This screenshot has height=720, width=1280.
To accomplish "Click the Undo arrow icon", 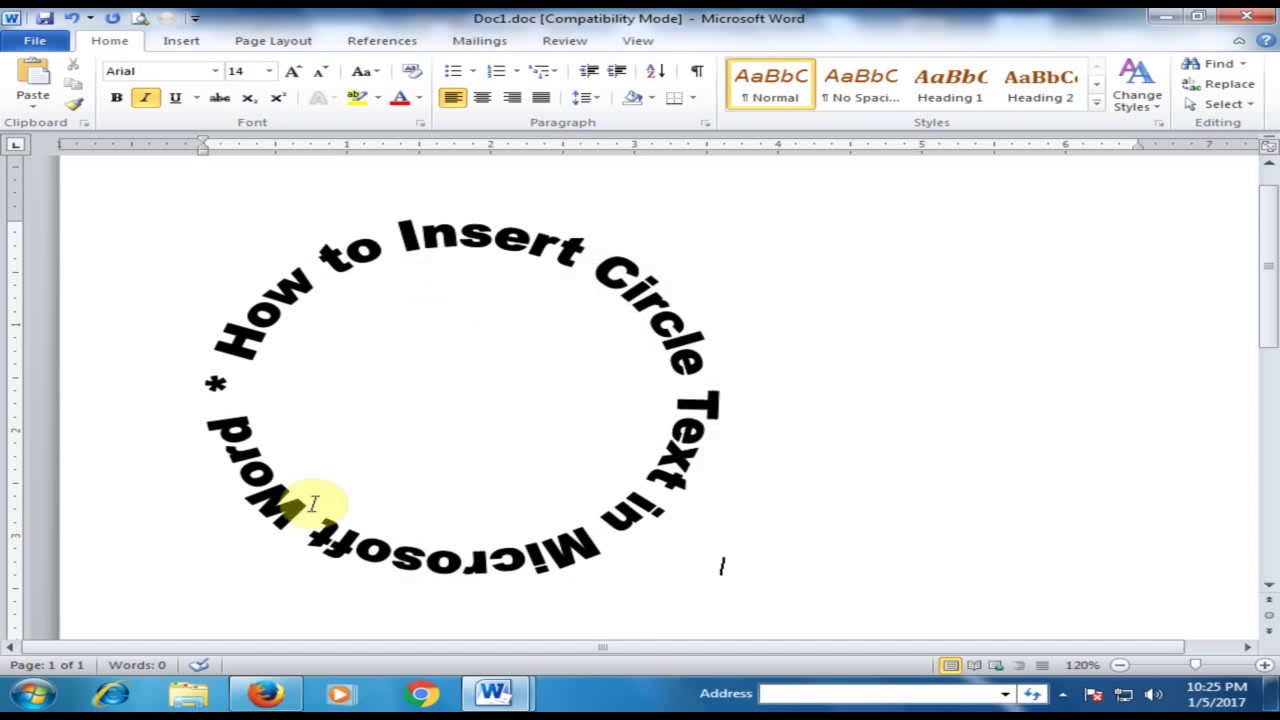I will click(x=72, y=18).
